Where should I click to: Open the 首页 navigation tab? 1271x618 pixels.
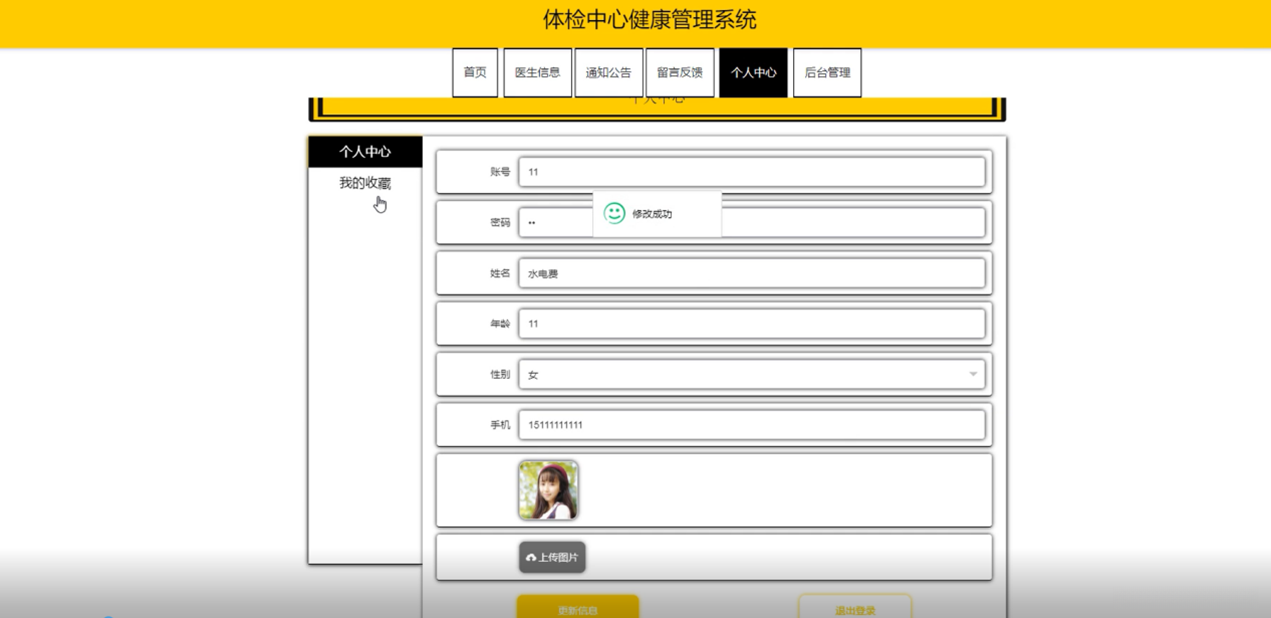[475, 73]
